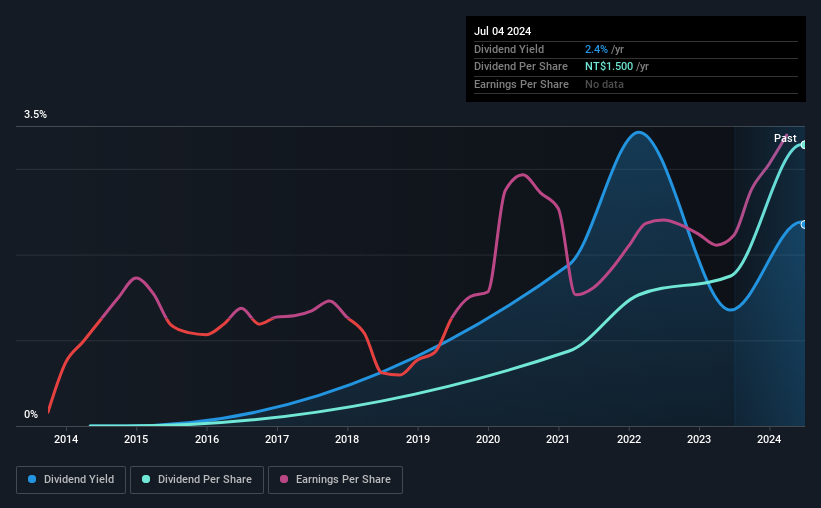Viewport: 821px width, 508px height.
Task: Click the 2016 x-axis label
Action: [x=207, y=439]
